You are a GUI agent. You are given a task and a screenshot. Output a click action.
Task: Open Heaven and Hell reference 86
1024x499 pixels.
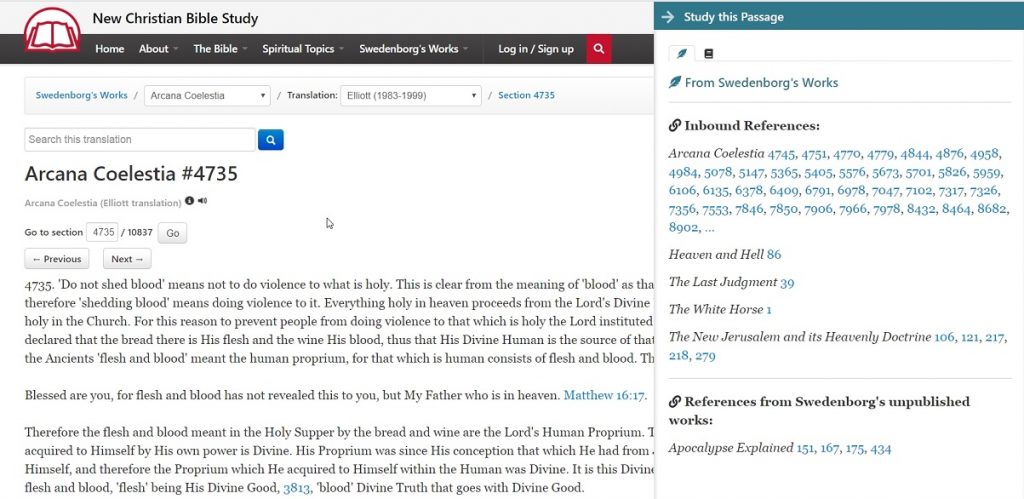[774, 255]
